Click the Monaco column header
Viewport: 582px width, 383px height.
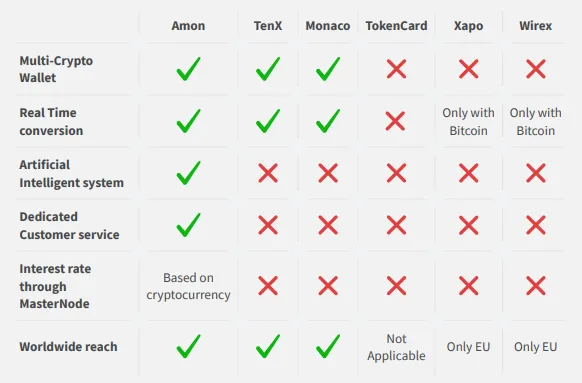pyautogui.click(x=328, y=26)
